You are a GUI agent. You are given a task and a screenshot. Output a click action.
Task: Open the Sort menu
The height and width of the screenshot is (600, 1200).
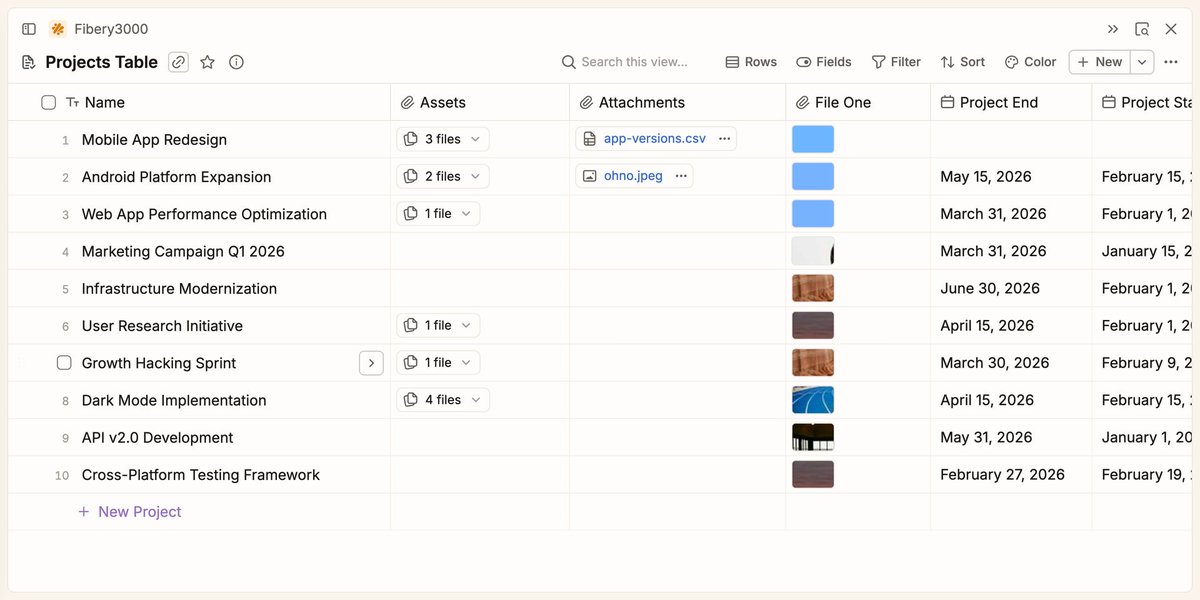(963, 62)
